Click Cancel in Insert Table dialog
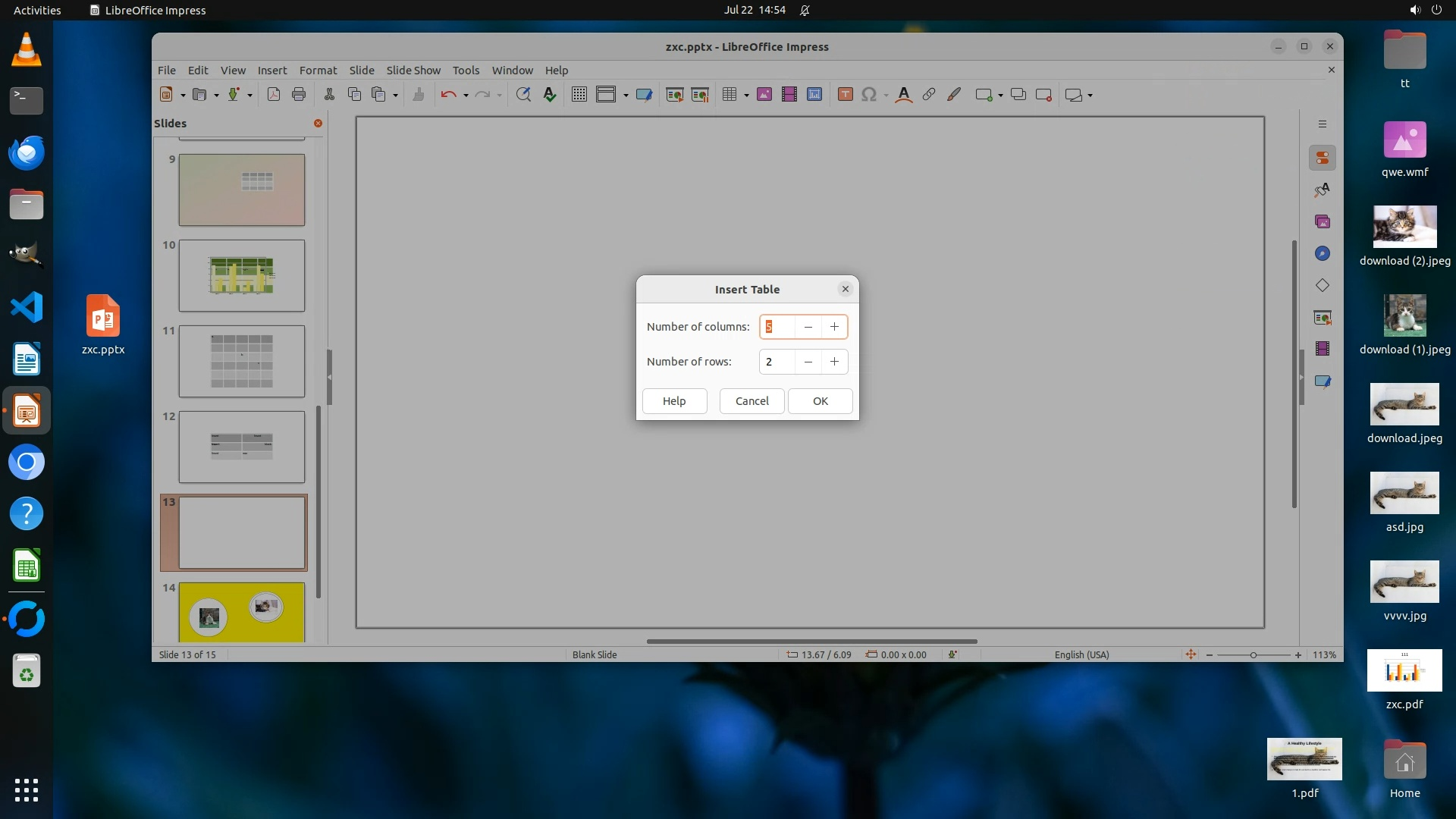1456x819 pixels. coord(752,401)
